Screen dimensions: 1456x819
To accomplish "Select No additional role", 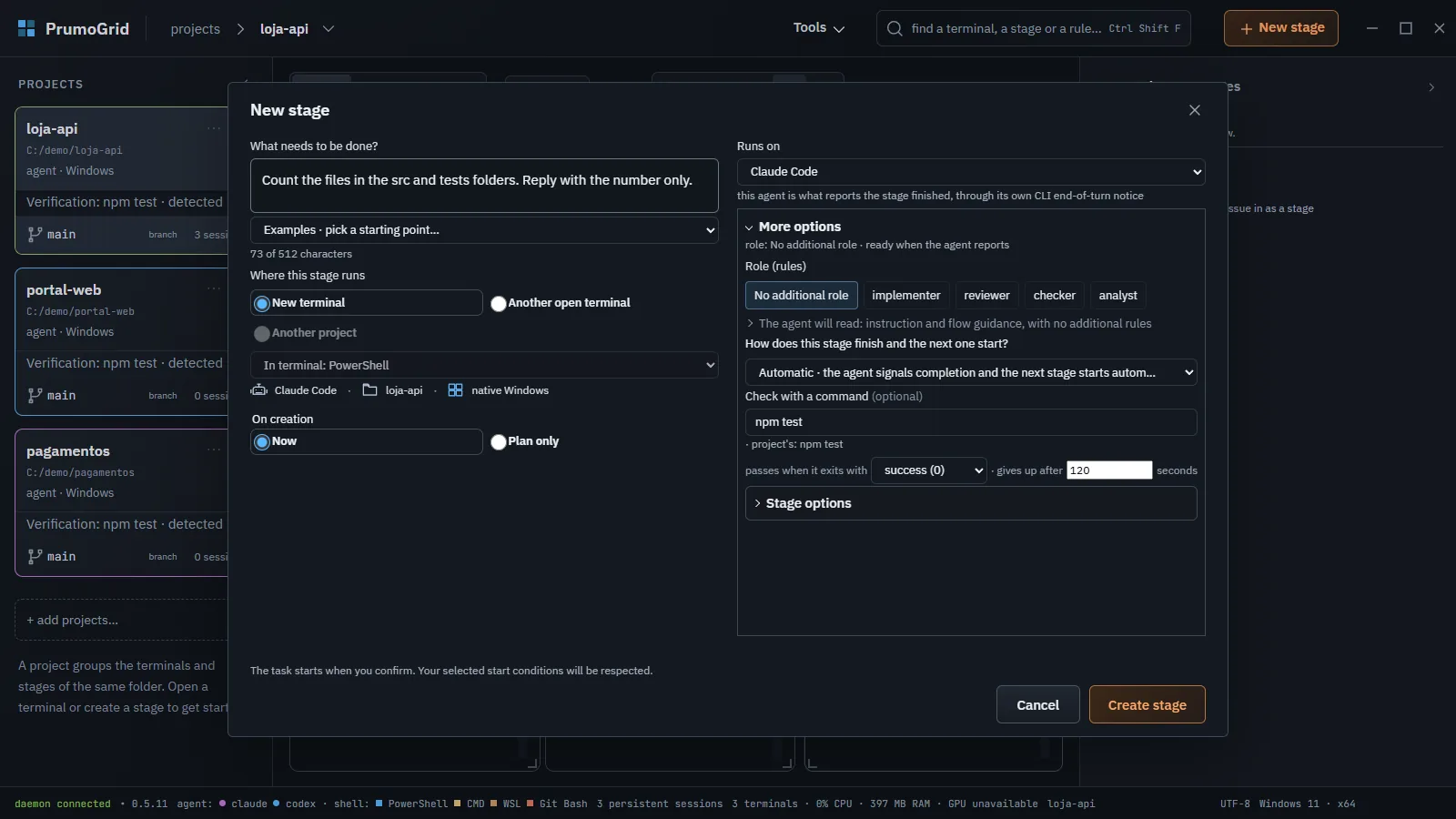I will click(801, 296).
